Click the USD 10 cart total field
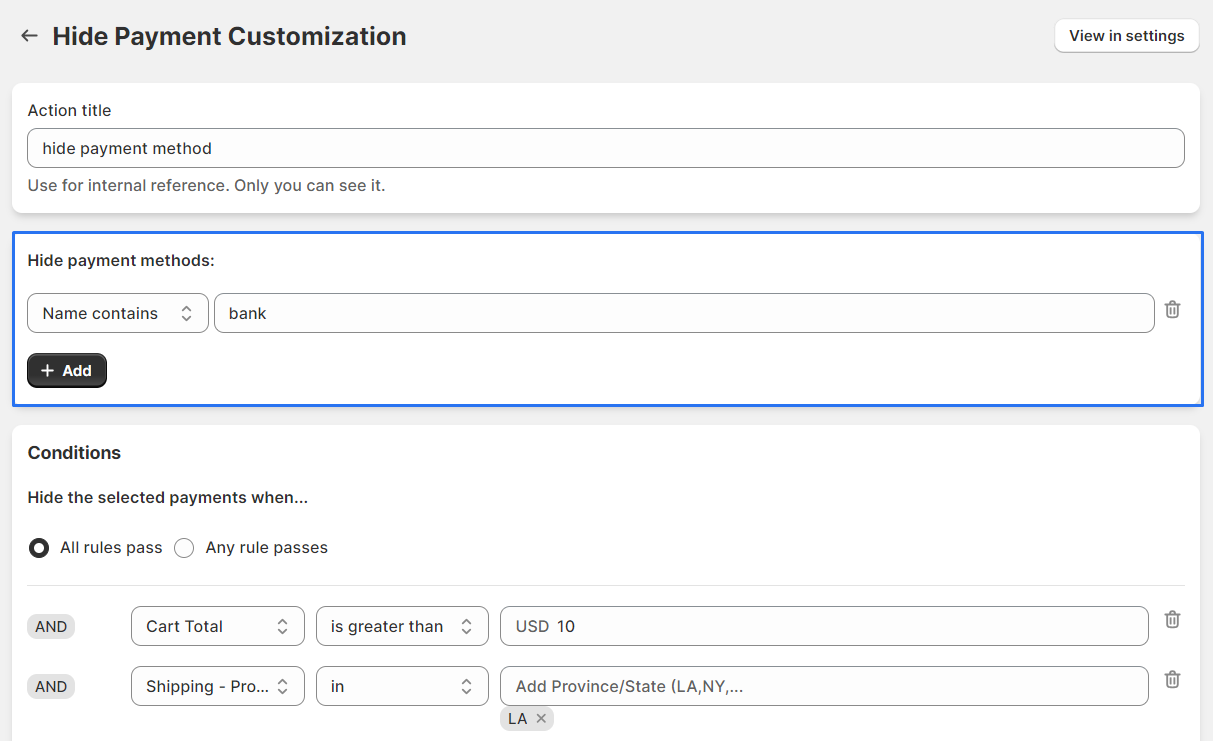 [824, 626]
